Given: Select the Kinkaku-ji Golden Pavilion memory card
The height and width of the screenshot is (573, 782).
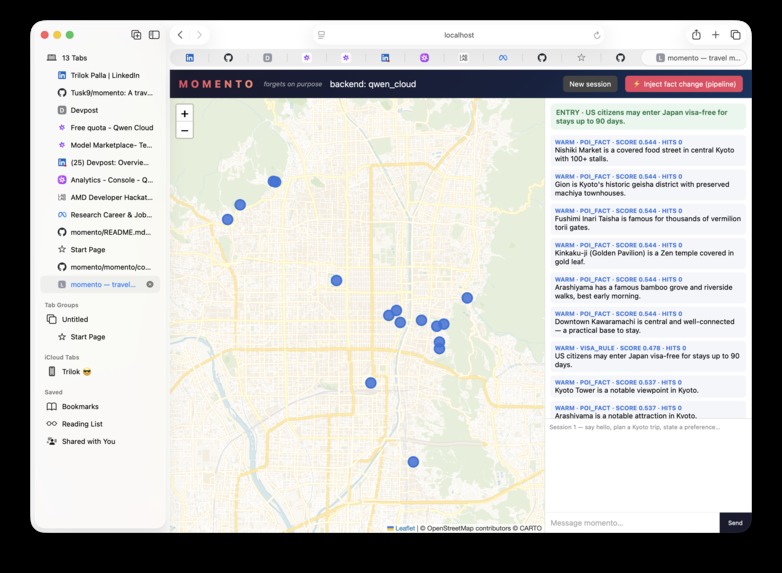Looking at the screenshot, I should [x=648, y=254].
